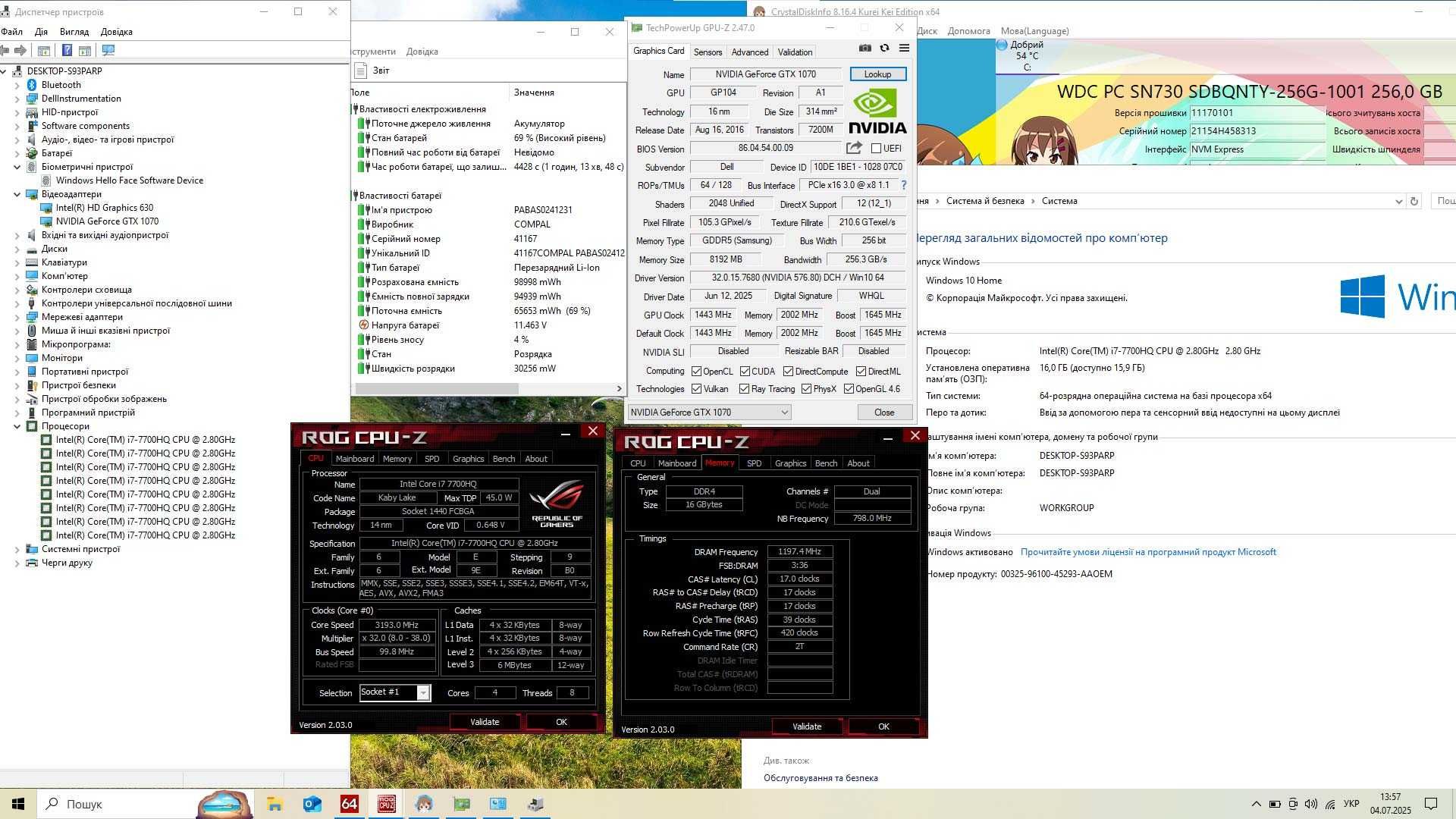Screen dimensions: 1456x819
Task: Select Intel(R) HD Graphics 630 in the device tree
Action: point(104,208)
